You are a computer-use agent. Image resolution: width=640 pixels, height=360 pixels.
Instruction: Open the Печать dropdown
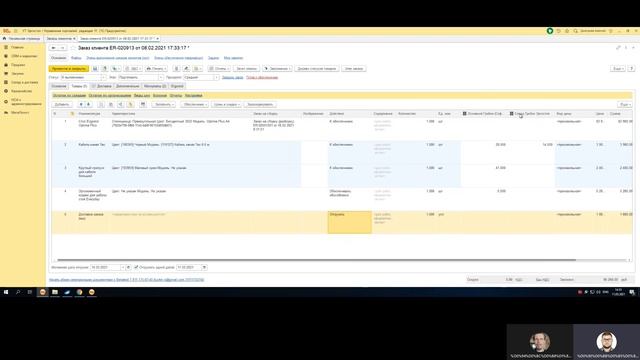[156, 69]
